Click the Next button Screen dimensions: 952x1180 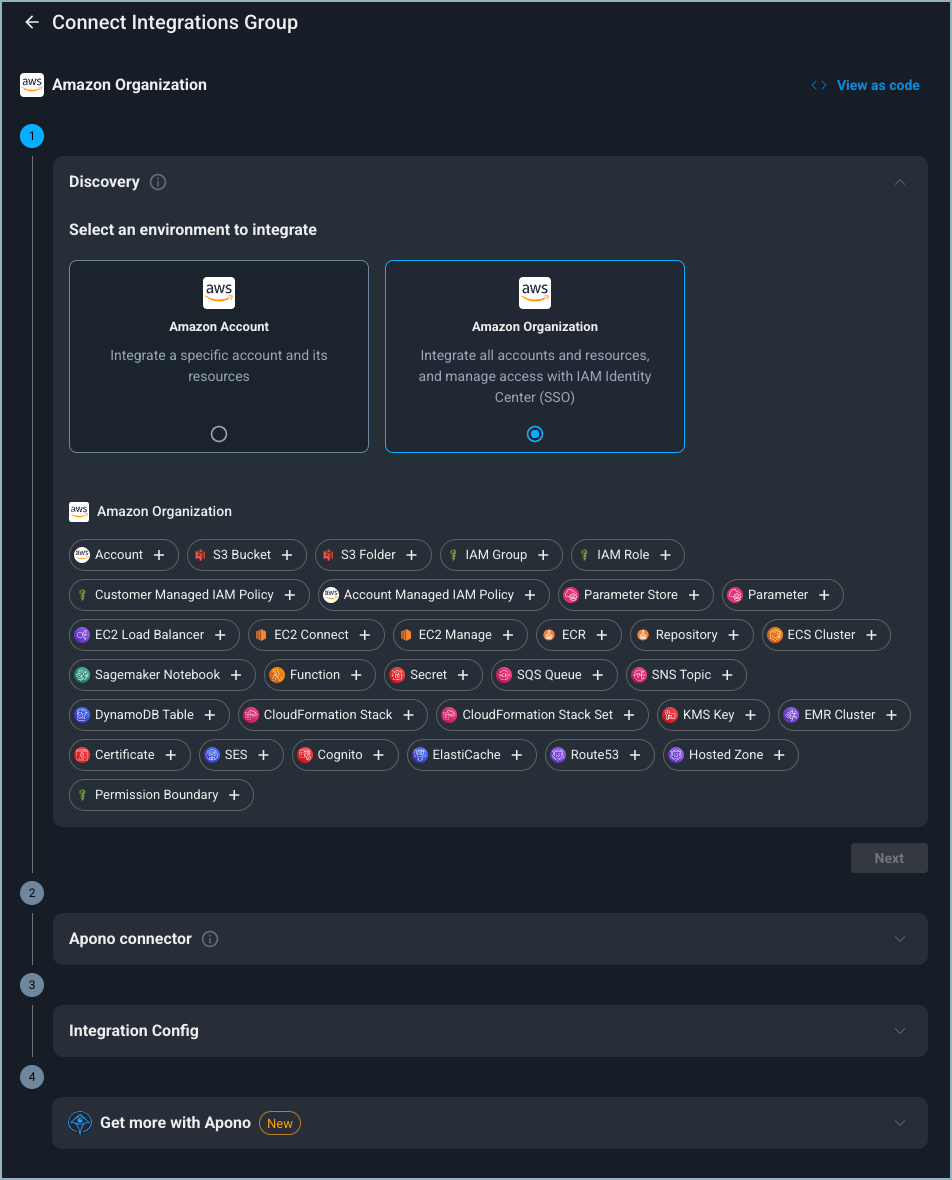tap(889, 858)
